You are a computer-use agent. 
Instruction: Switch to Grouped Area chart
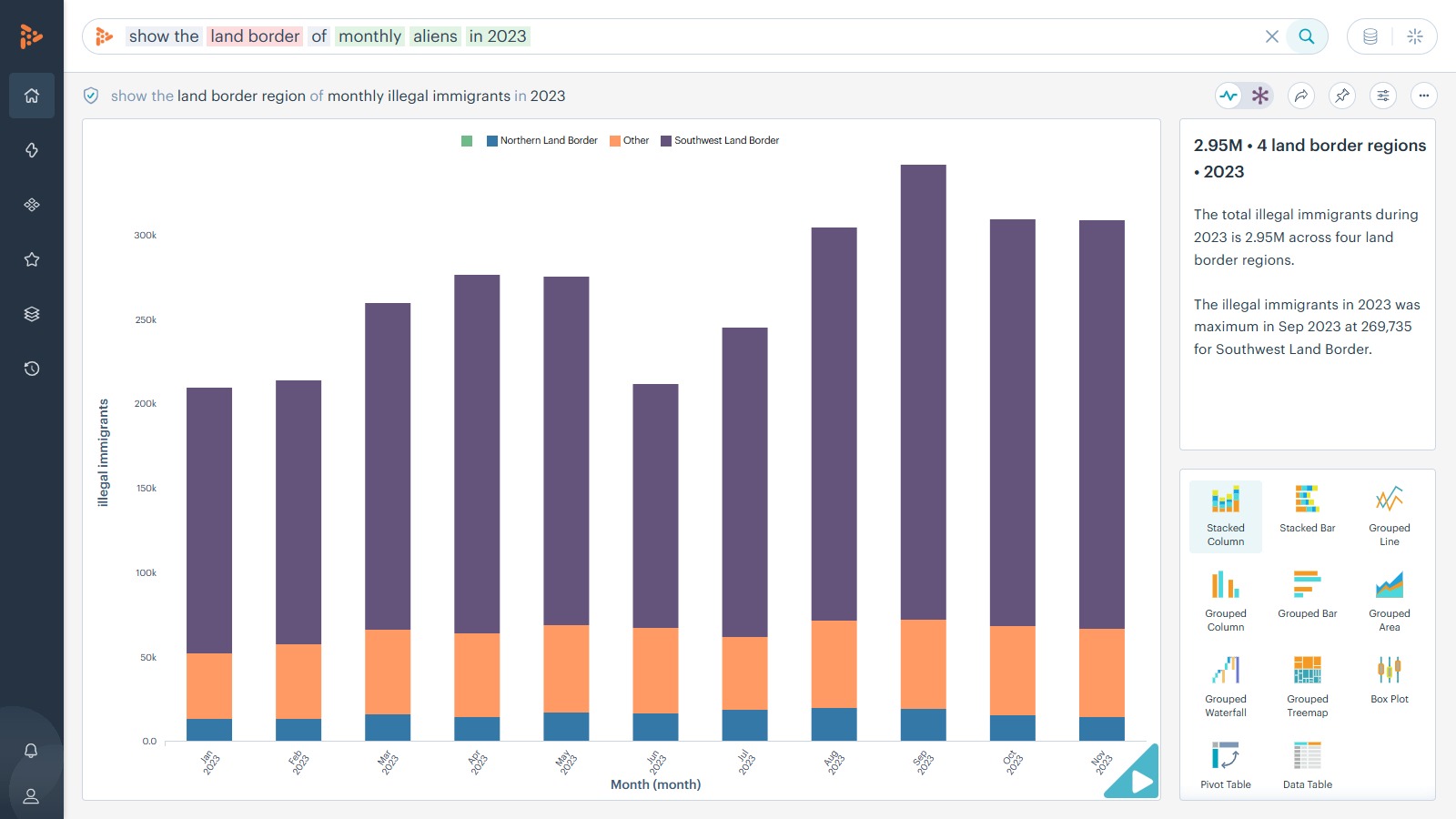click(x=1390, y=602)
